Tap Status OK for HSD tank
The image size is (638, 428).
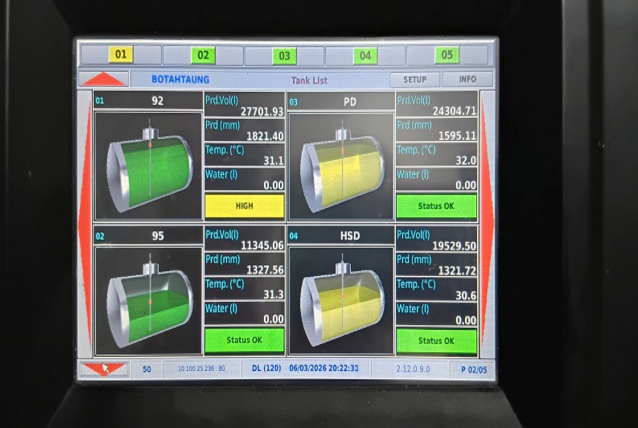(x=436, y=340)
